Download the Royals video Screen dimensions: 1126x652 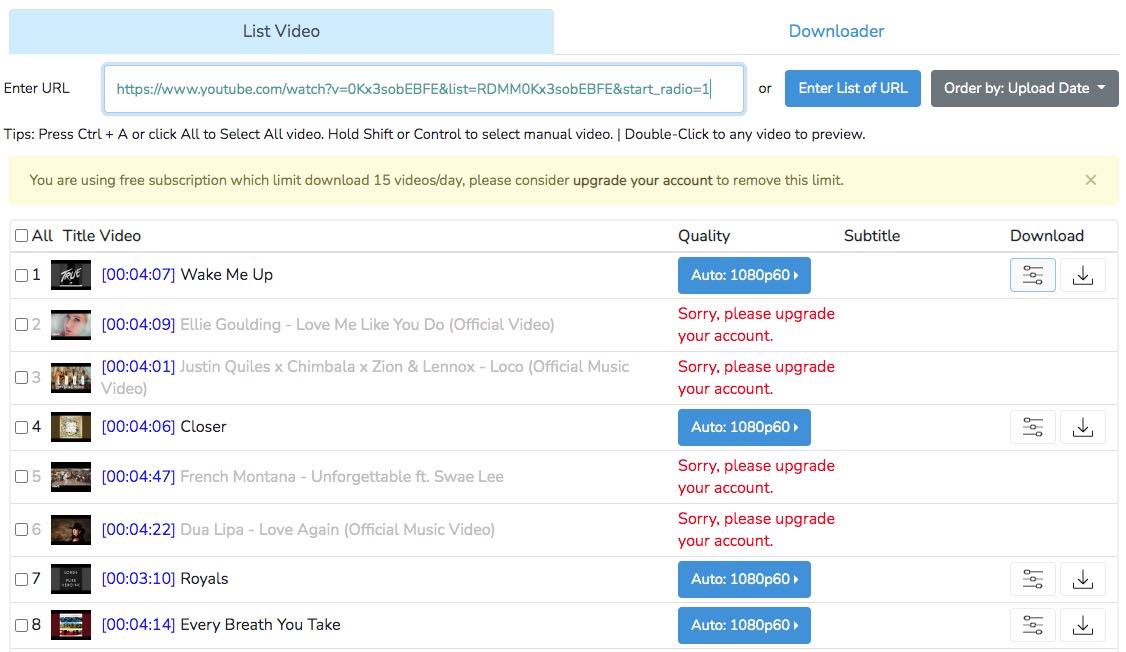(x=1082, y=579)
